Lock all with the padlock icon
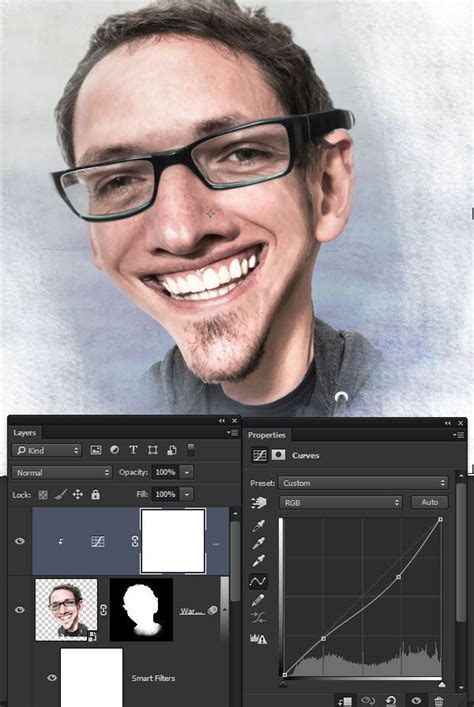This screenshot has width=474, height=707. click(95, 495)
